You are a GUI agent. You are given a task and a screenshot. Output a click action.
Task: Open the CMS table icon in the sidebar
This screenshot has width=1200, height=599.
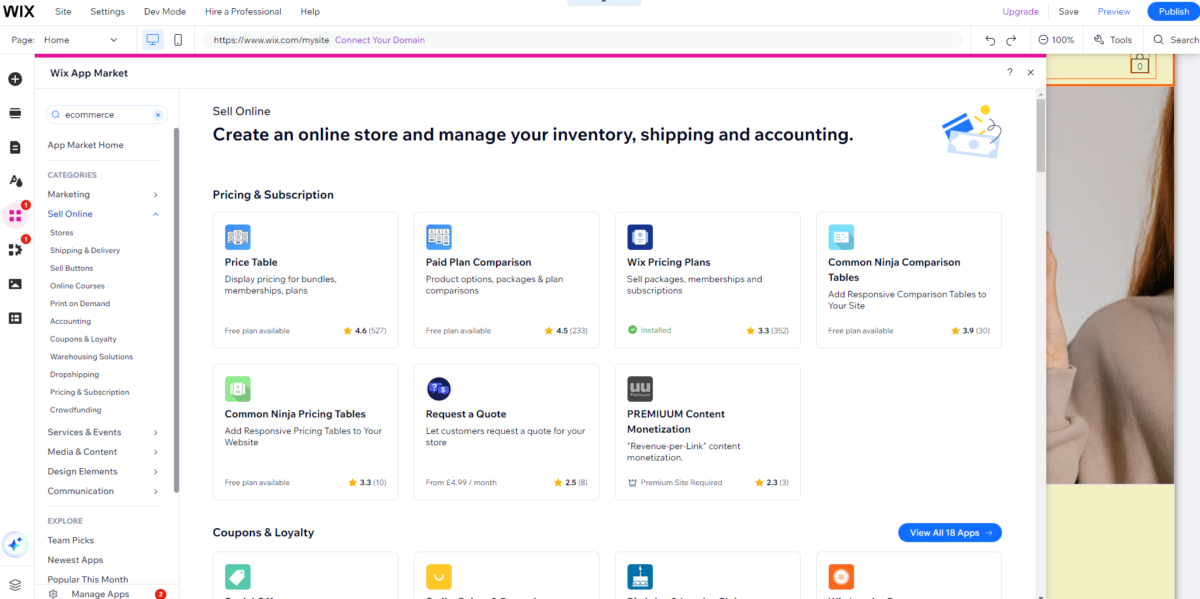click(15, 318)
